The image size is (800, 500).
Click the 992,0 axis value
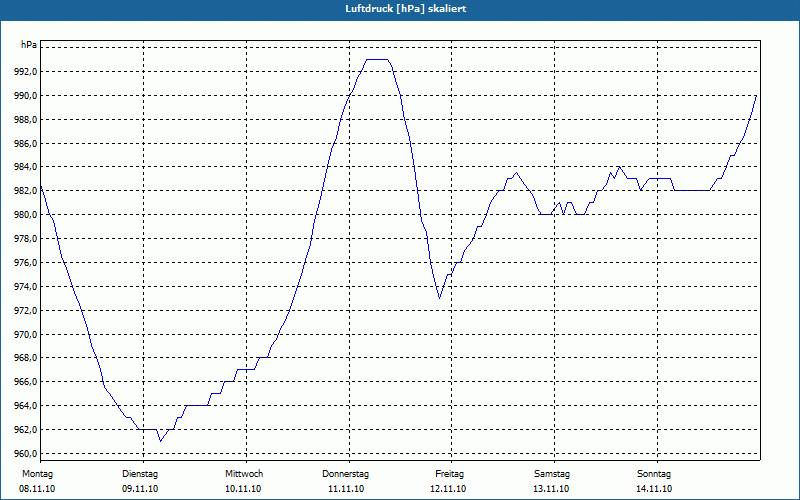(x=25, y=72)
